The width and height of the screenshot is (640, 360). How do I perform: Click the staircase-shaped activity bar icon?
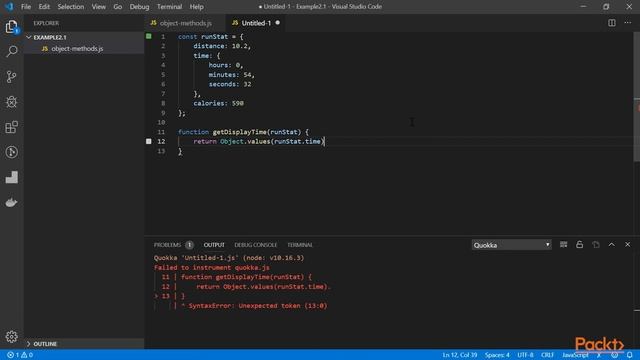coord(11,177)
